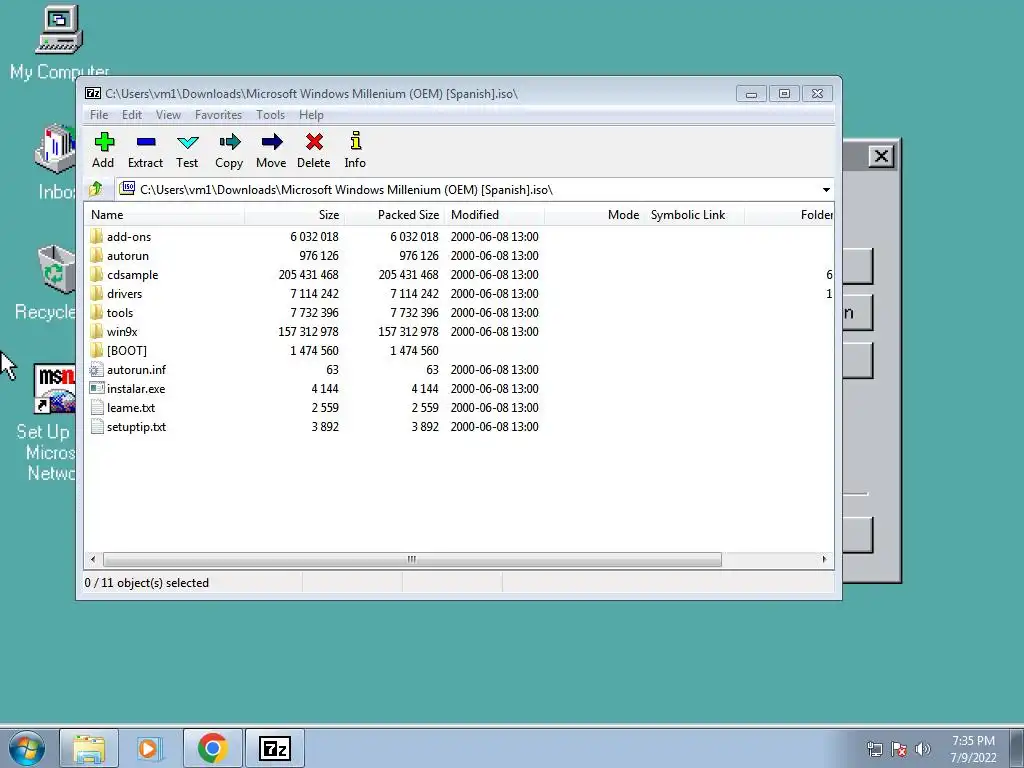Sort by Modified column header
The image size is (1024, 768).
coord(494,215)
